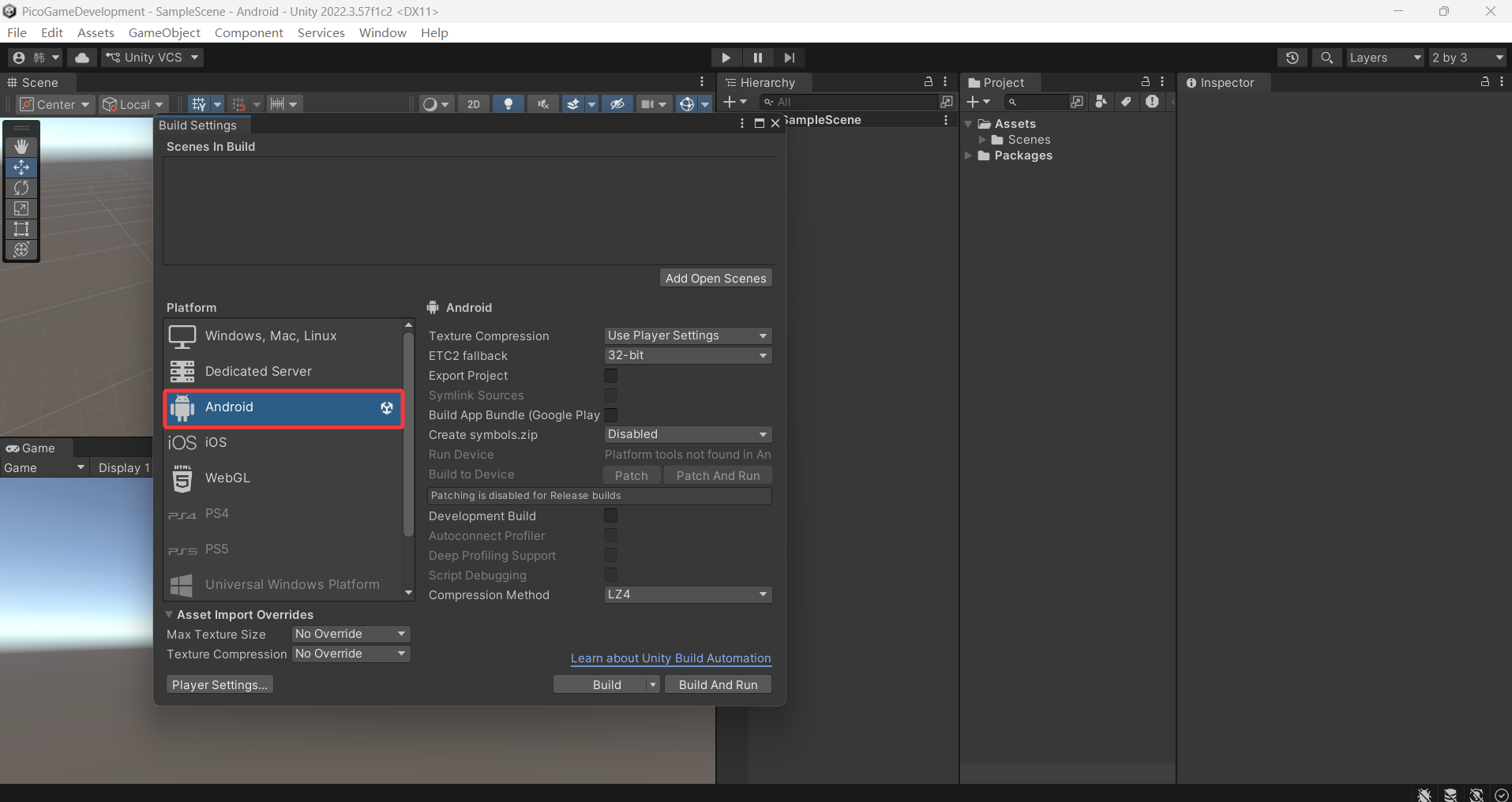
Task: Open the Undo History icon
Action: pos(1293,58)
